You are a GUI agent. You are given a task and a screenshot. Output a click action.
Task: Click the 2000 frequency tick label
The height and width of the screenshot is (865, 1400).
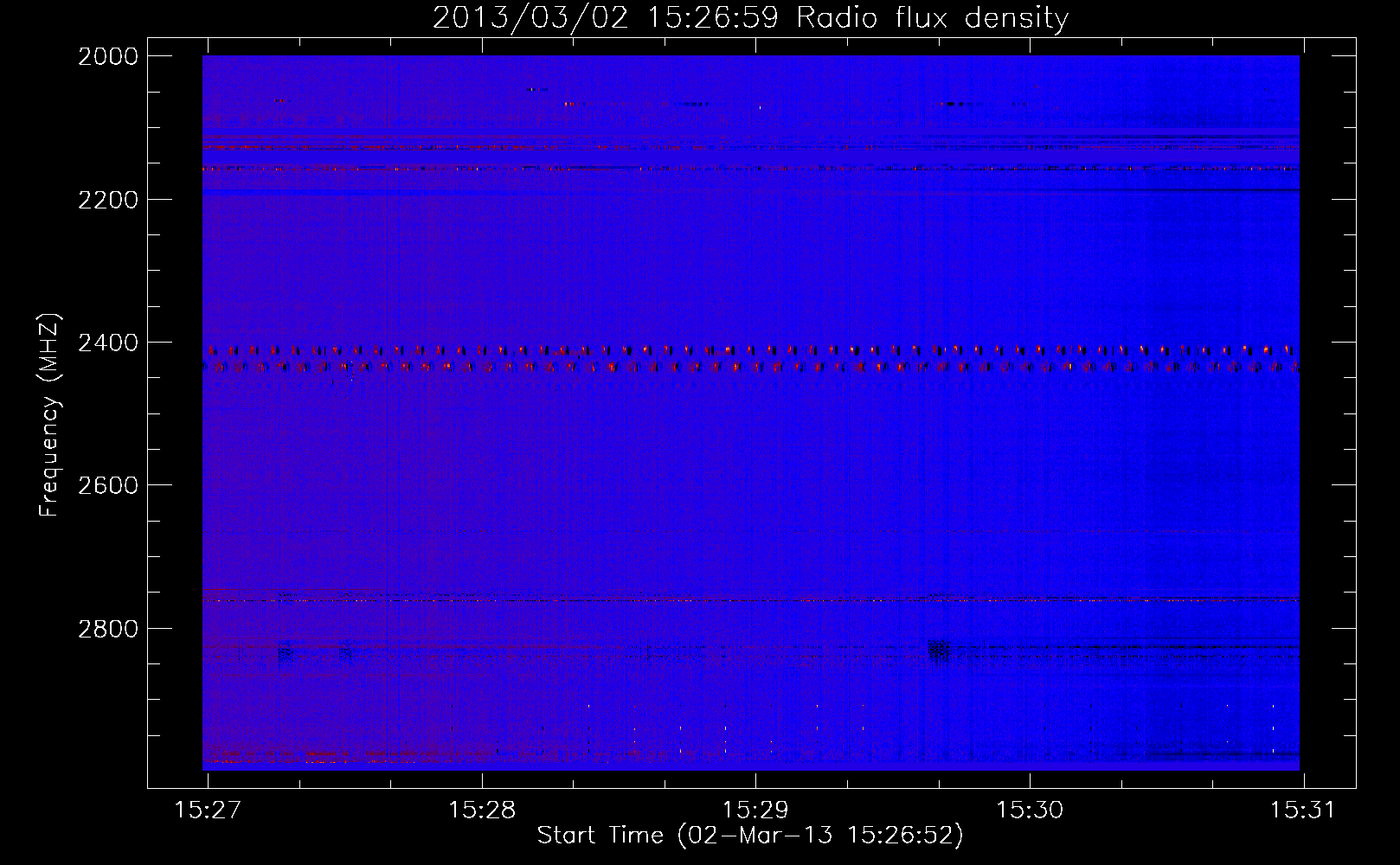[108, 56]
